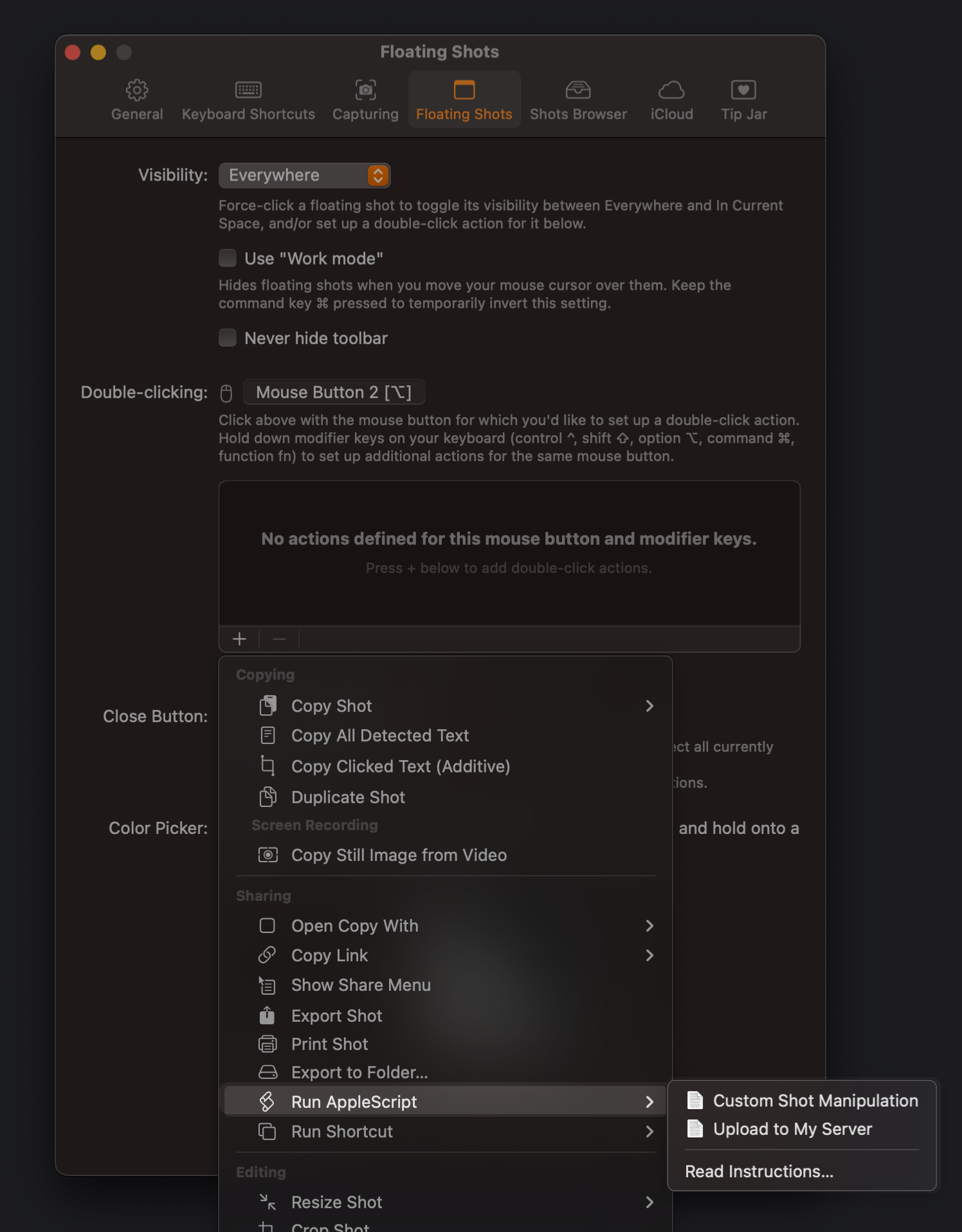Click the Close Button label
The width and height of the screenshot is (962, 1232).
pyautogui.click(x=155, y=716)
